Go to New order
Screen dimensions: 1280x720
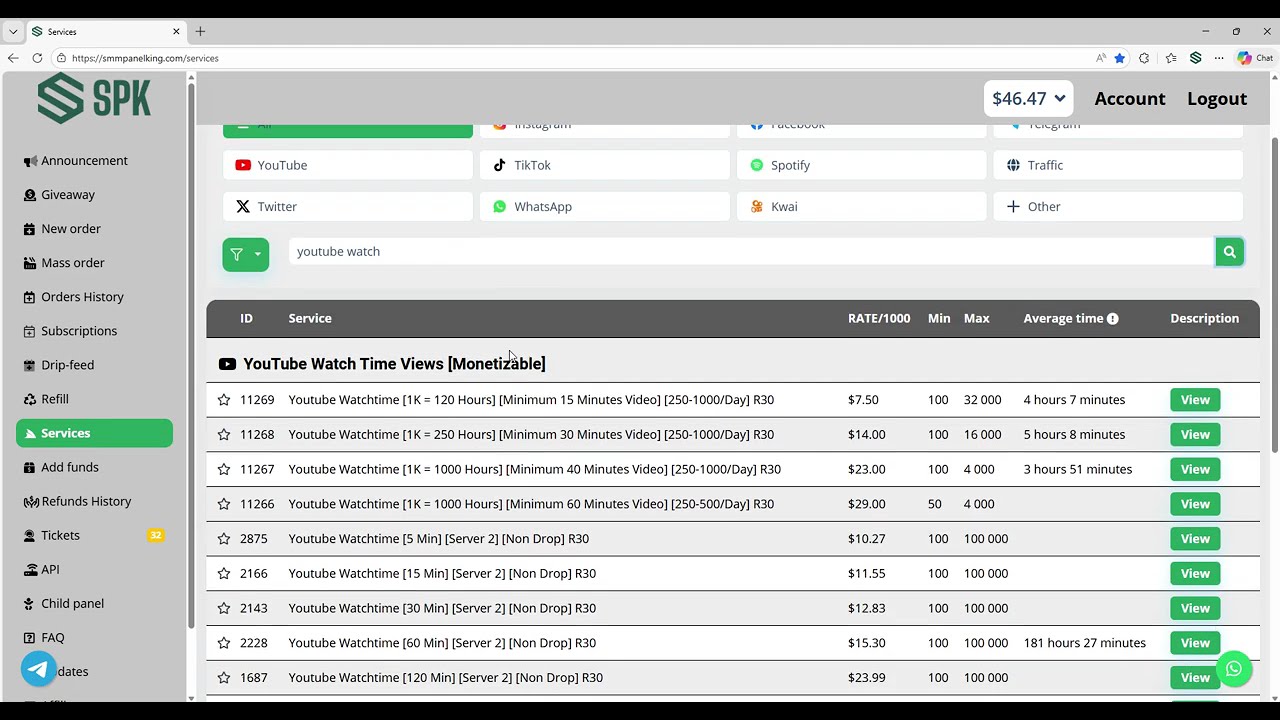94,229
